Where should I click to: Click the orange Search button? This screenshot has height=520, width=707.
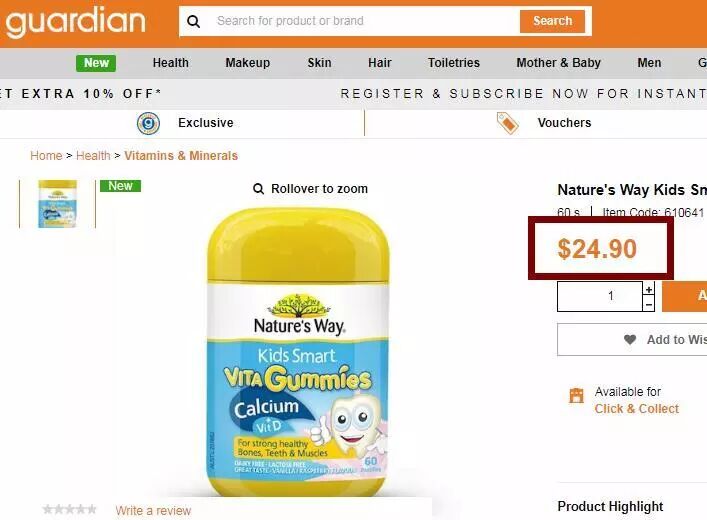pos(552,21)
